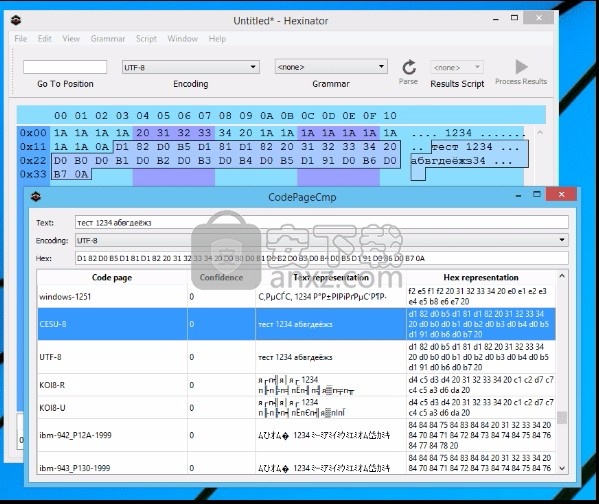Click the code page table scrollbar thumb

pyautogui.click(x=562, y=418)
